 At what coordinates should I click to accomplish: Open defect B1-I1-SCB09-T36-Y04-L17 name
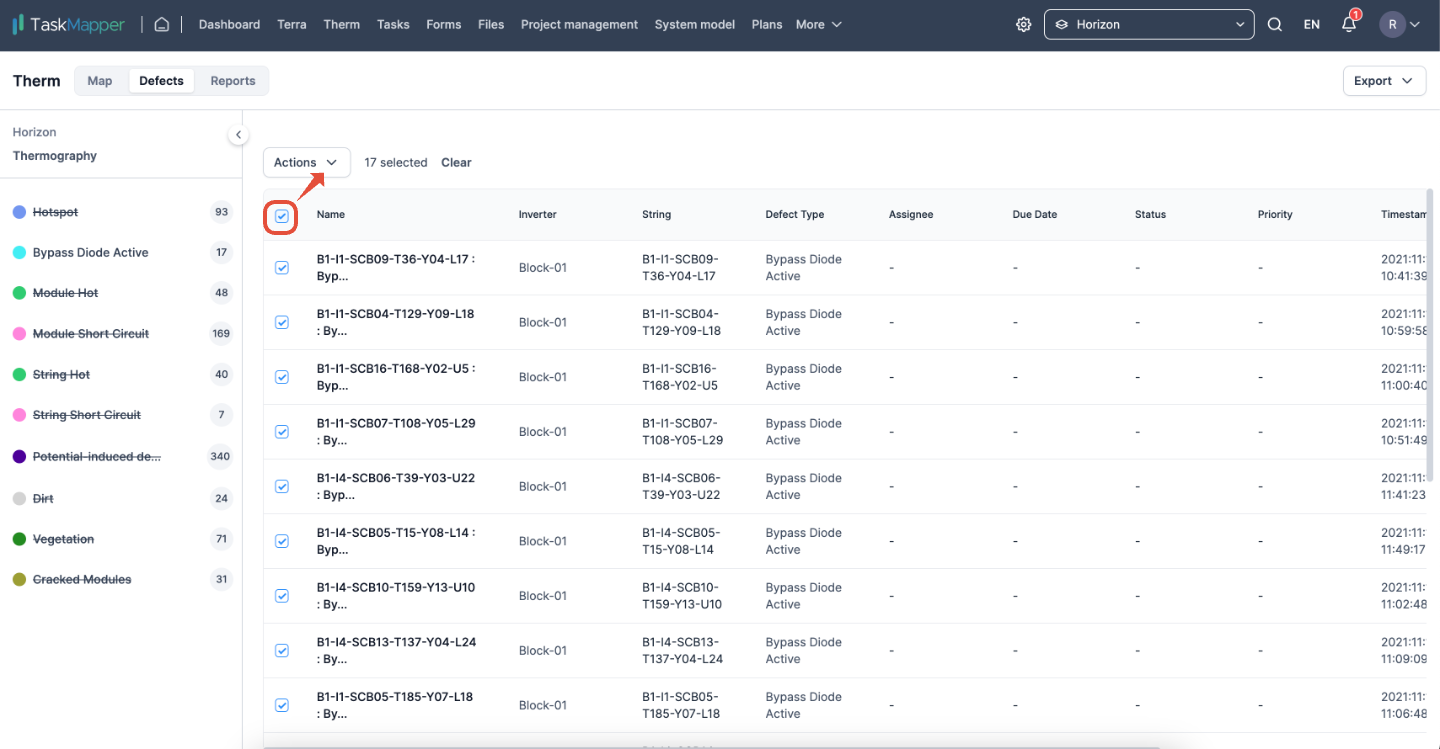396,267
